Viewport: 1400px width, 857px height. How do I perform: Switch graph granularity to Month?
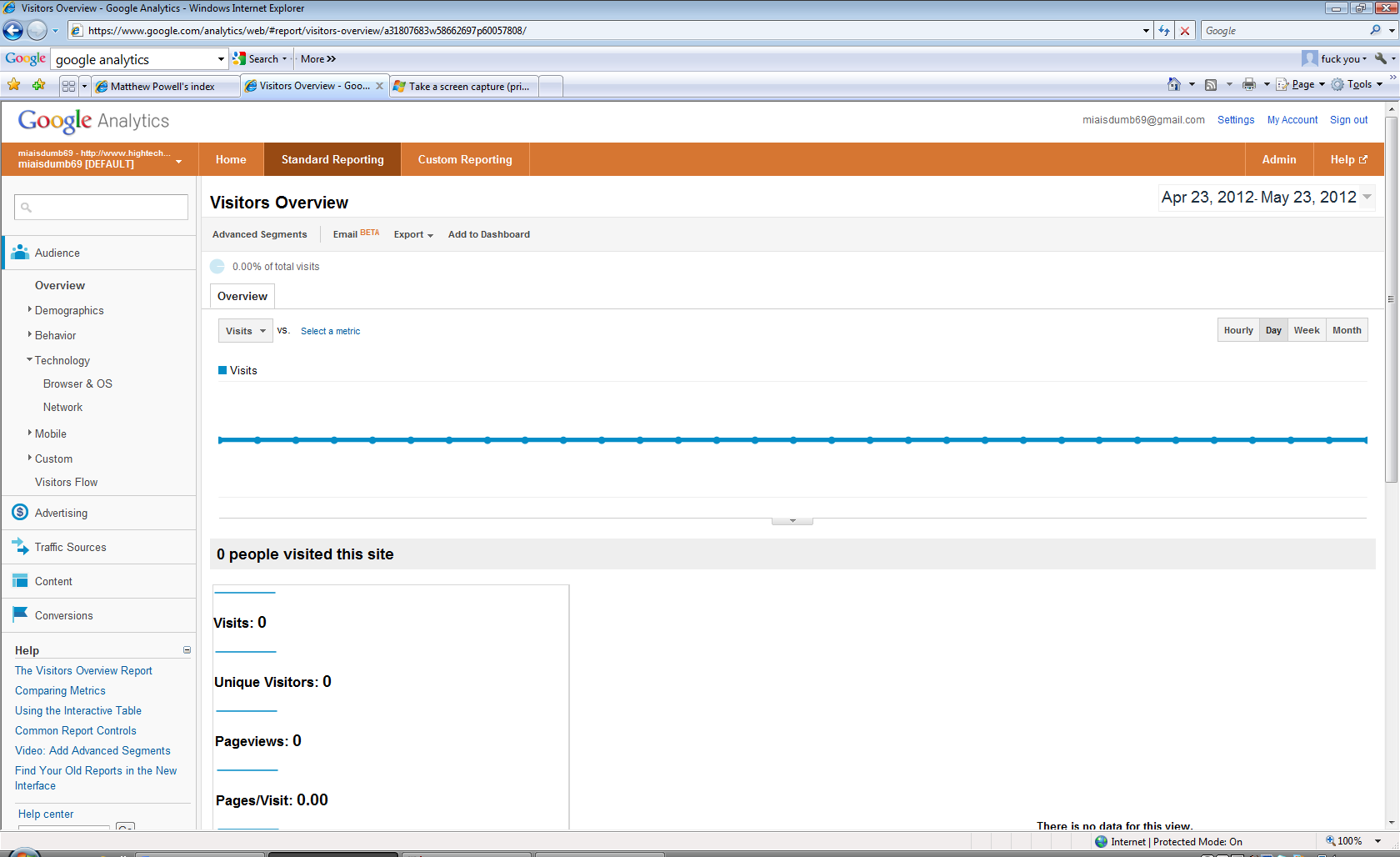1346,330
